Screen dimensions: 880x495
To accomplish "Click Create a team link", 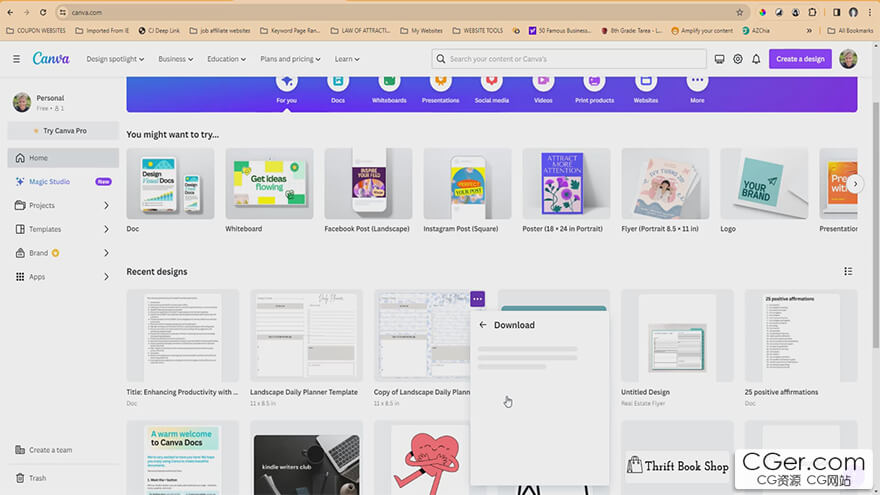I will click(x=44, y=450).
